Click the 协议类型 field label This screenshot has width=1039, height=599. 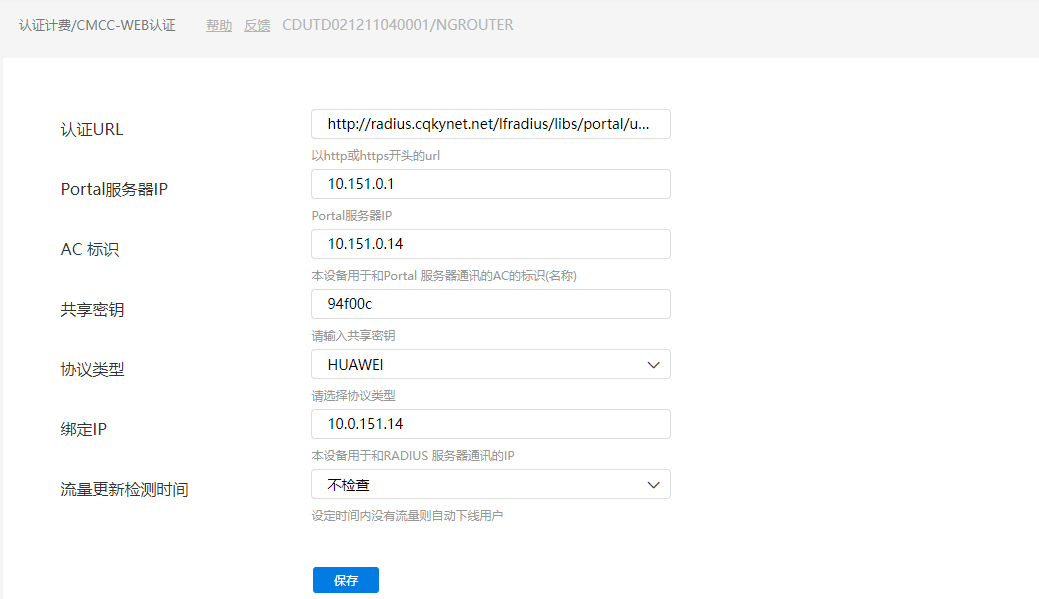(x=92, y=370)
